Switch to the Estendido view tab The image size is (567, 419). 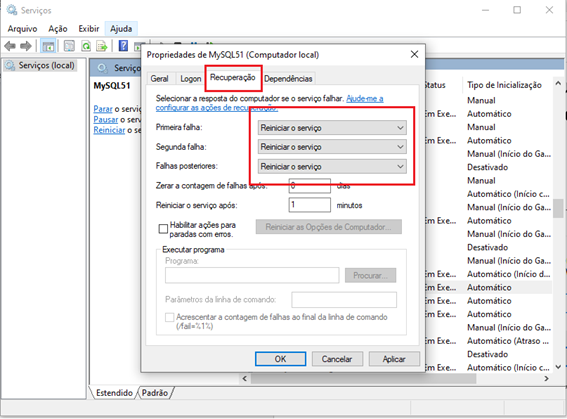pyautogui.click(x=114, y=393)
